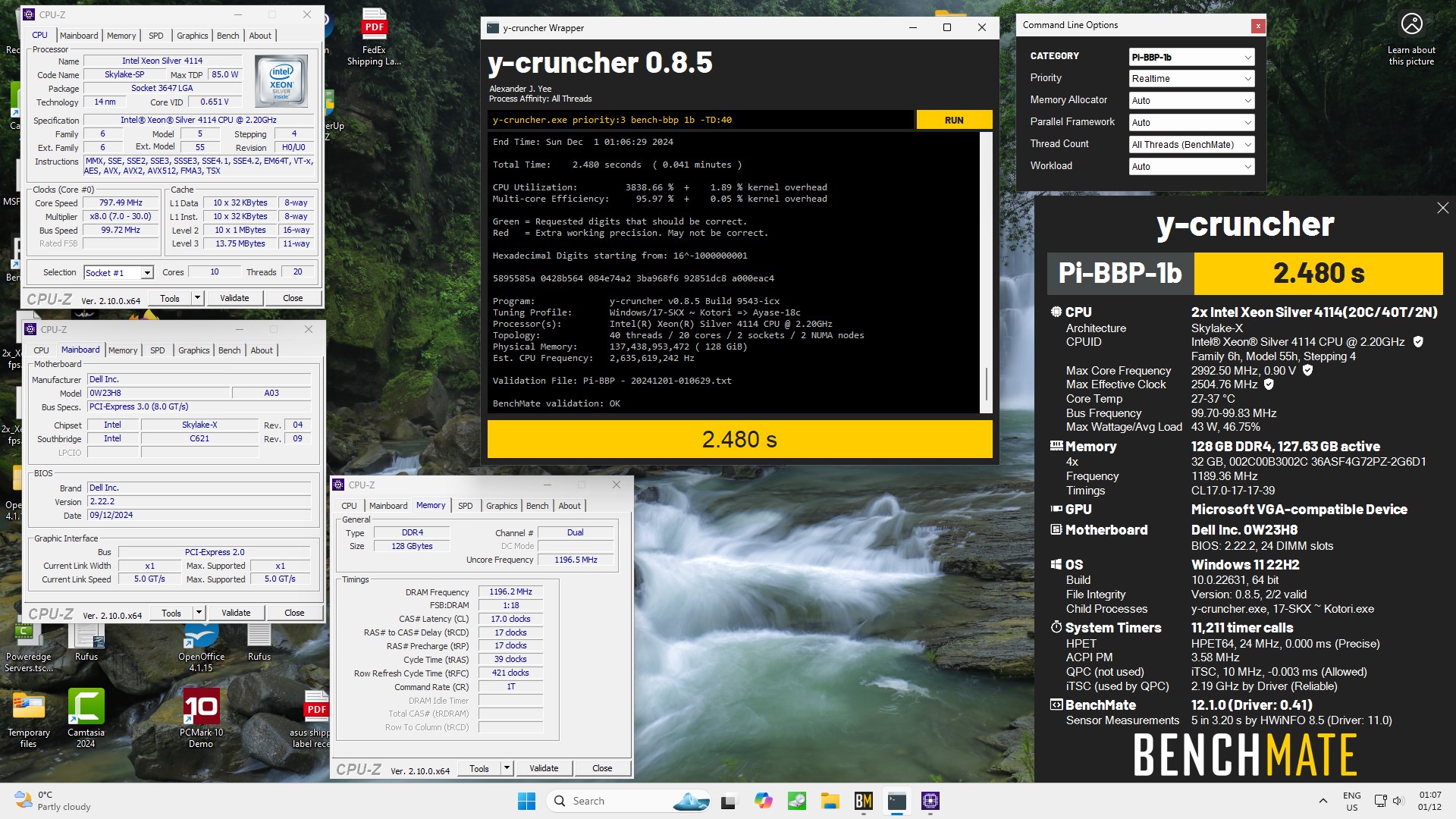Switch to About tab in CPU-Z Memory window
This screenshot has width=1456, height=819.
tap(570, 506)
